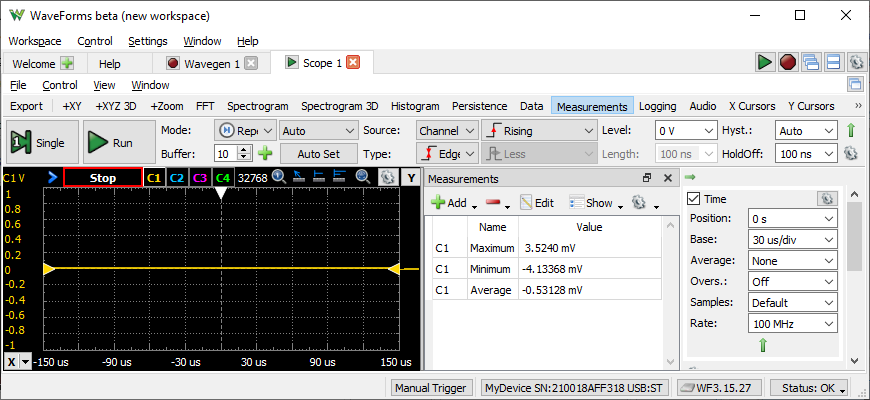
Task: Click FFT in the view toolbar
Action: (x=205, y=106)
